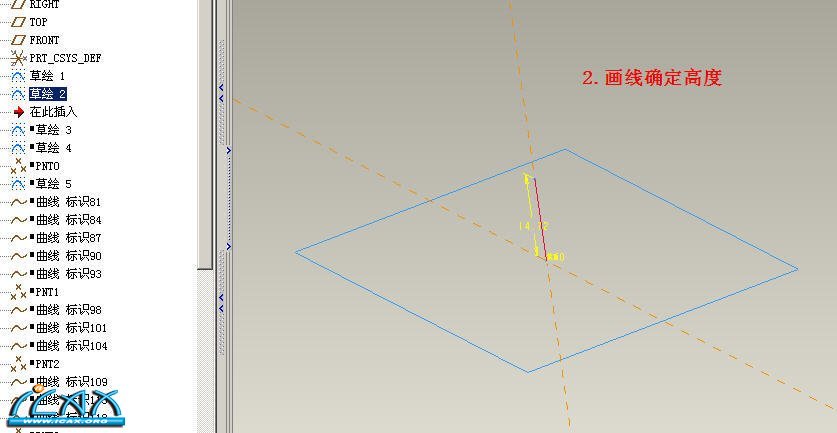Viewport: 837px width, 433px height.
Task: Select 草绘 4 in the model tree
Action: (53, 148)
